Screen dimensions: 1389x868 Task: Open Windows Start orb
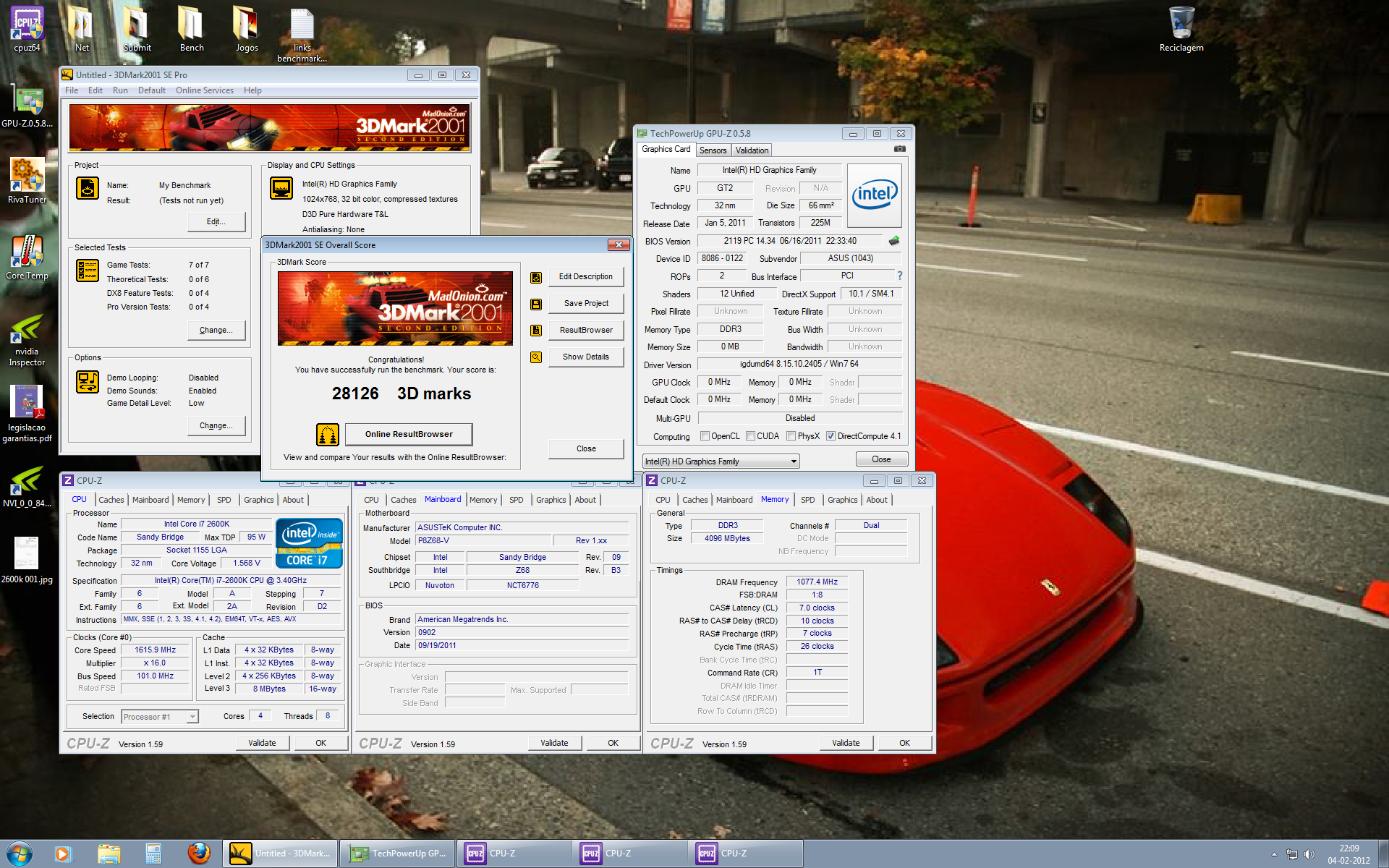pos(20,854)
